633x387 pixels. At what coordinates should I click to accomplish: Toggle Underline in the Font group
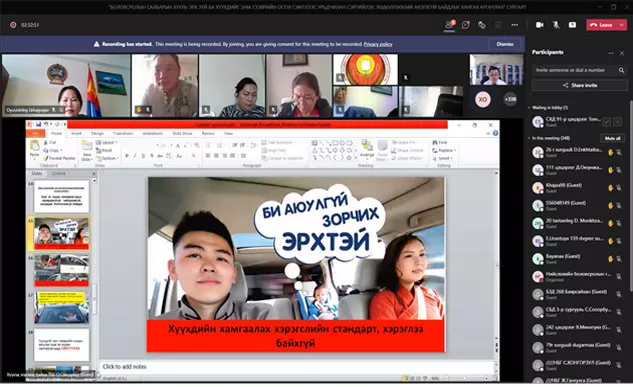pyautogui.click(x=143, y=156)
